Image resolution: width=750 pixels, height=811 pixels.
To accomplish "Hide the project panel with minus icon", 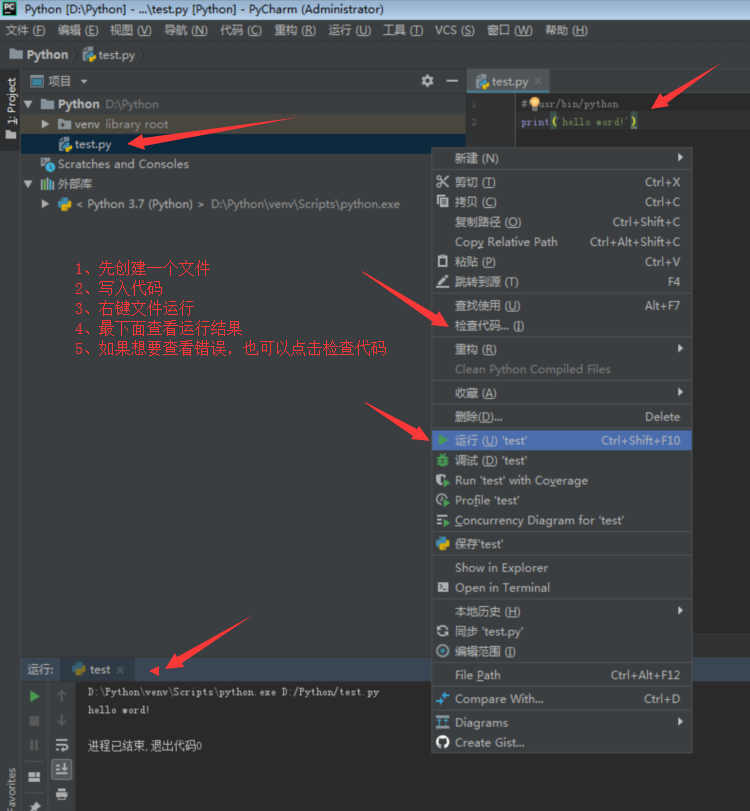I will click(452, 81).
